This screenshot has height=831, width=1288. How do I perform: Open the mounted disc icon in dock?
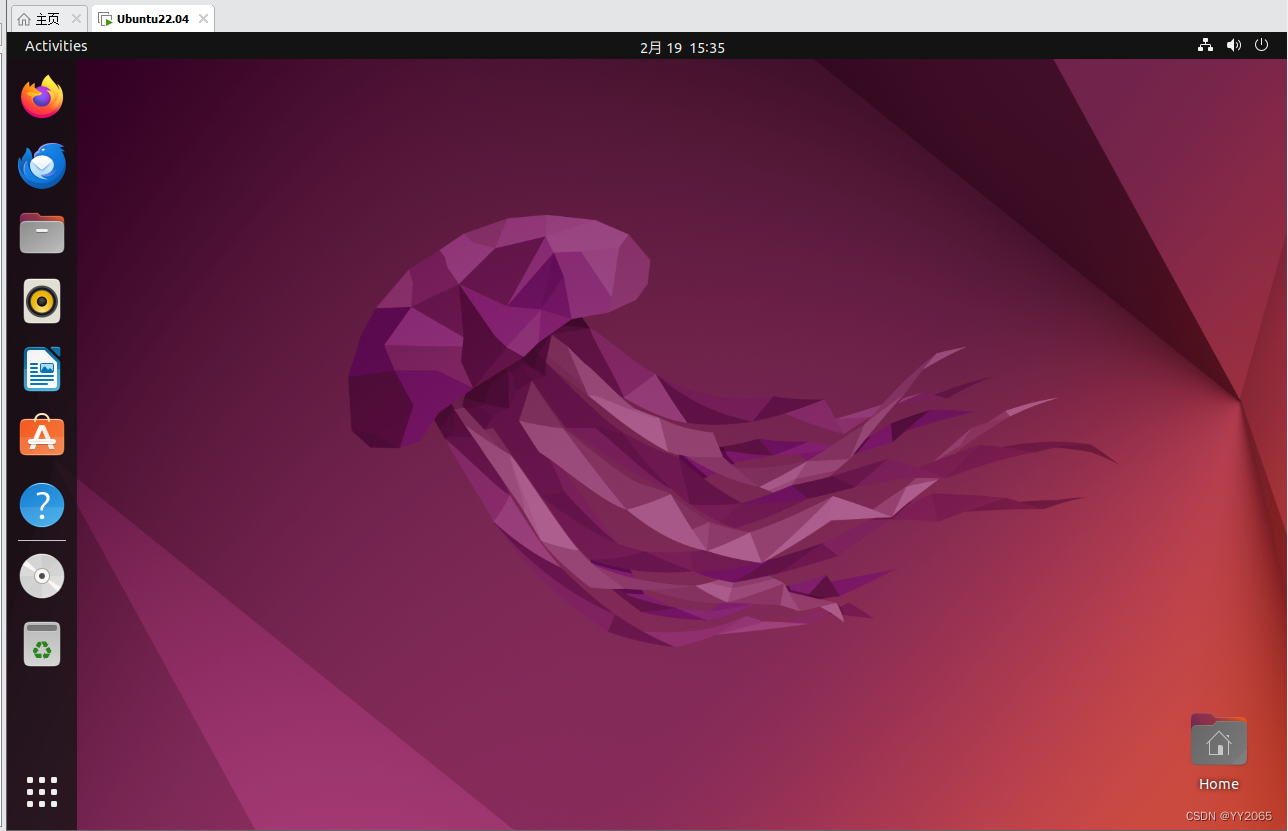[42, 576]
